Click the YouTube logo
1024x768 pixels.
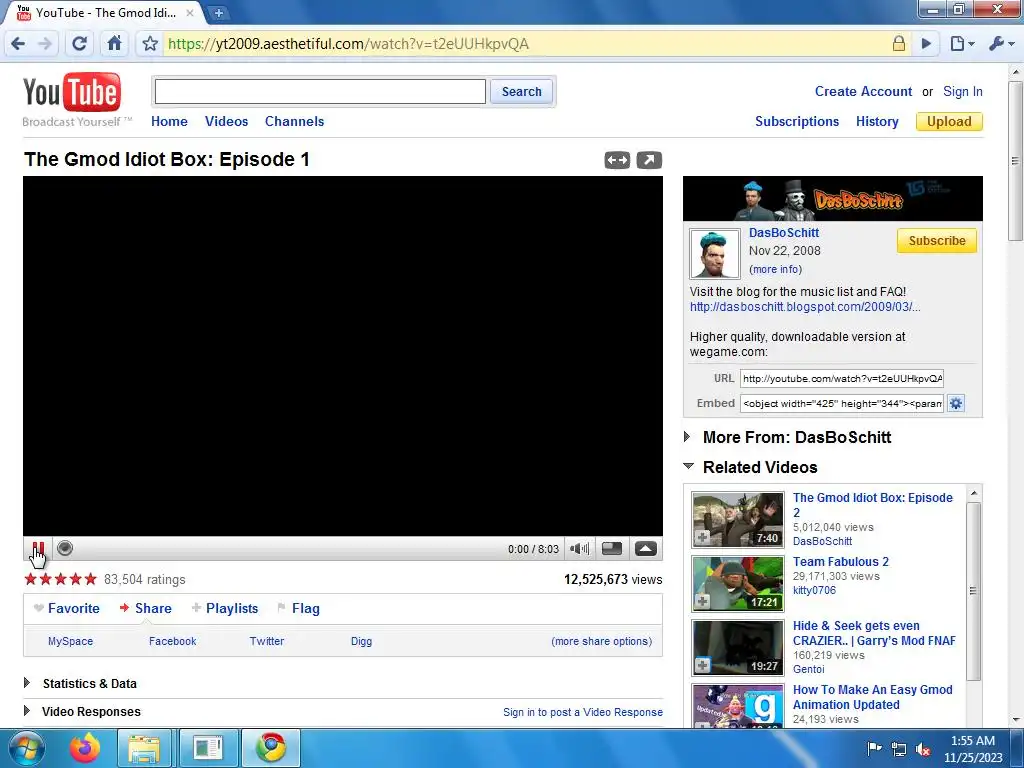point(72,92)
